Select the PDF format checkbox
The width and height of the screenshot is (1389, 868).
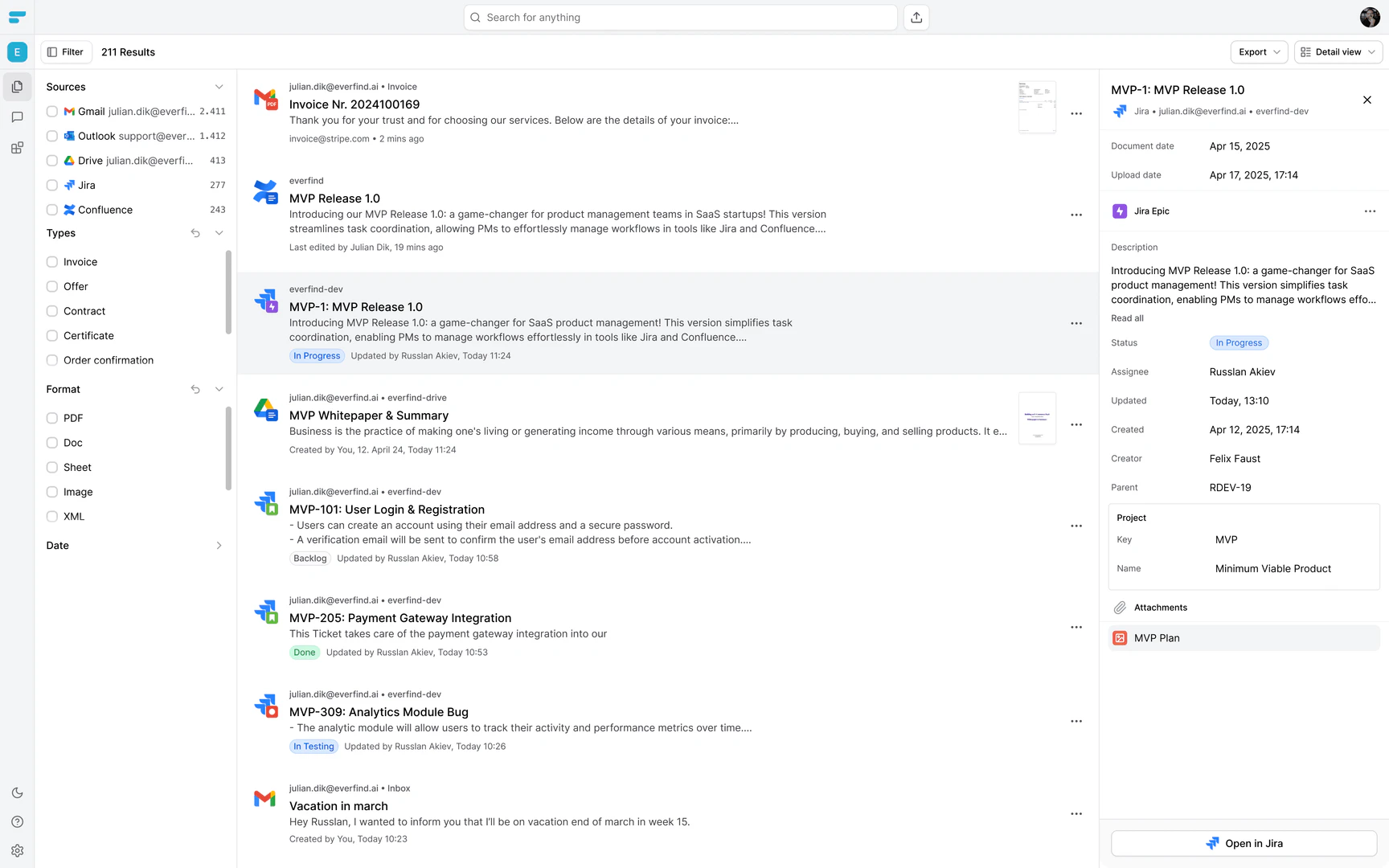pos(52,417)
